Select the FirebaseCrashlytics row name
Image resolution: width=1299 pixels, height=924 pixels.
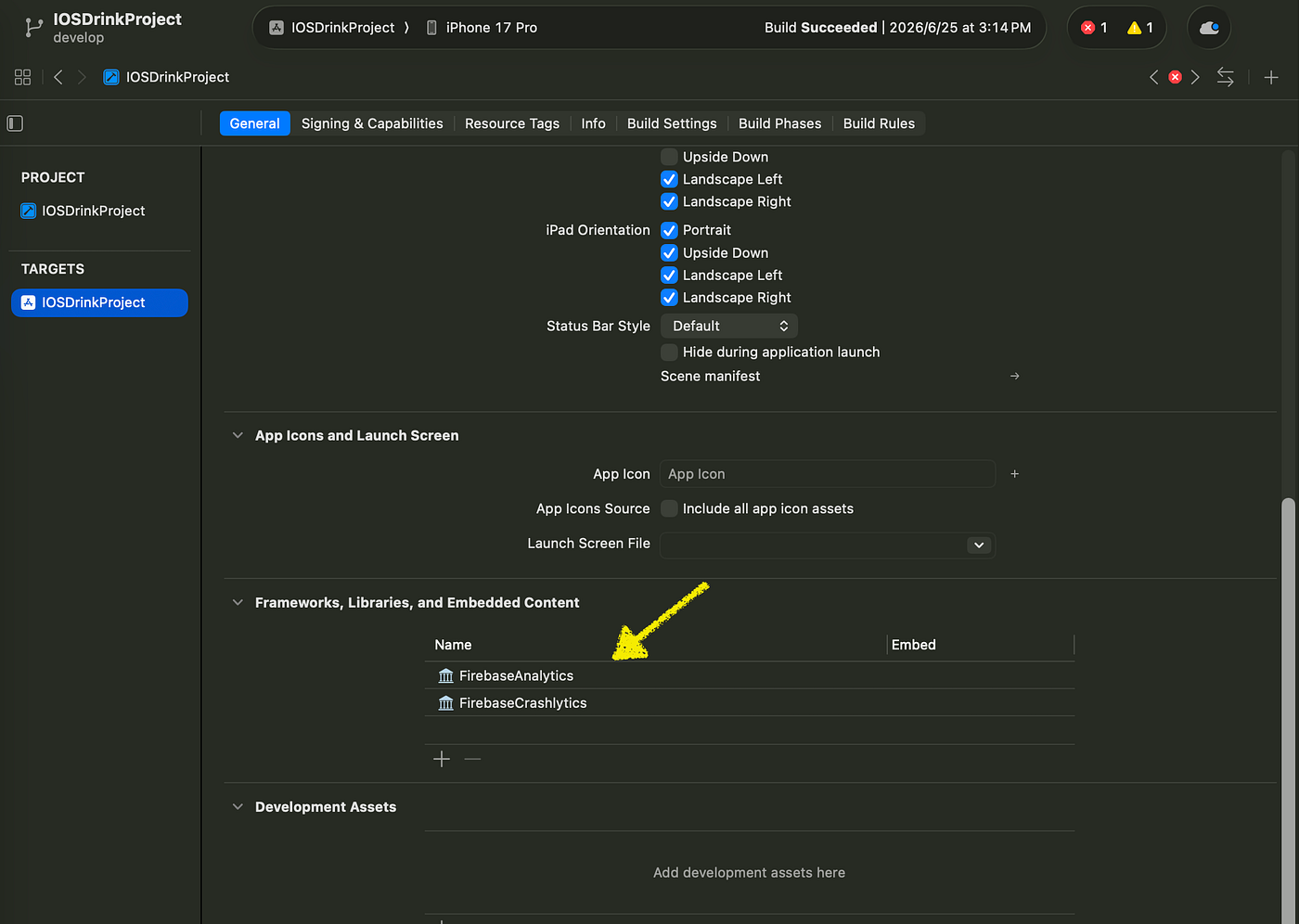[x=523, y=703]
